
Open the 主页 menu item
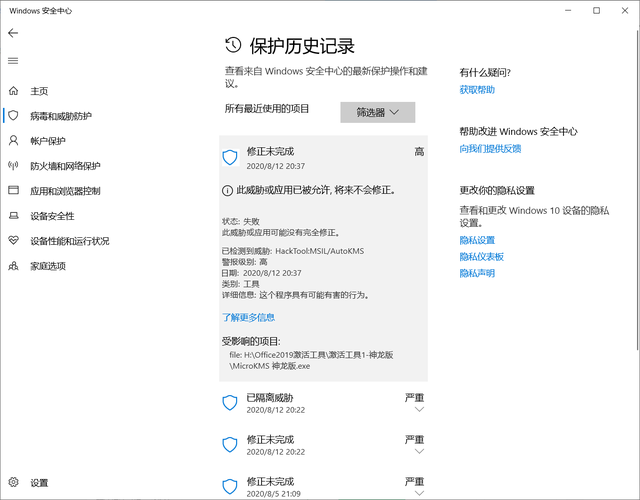39,91
